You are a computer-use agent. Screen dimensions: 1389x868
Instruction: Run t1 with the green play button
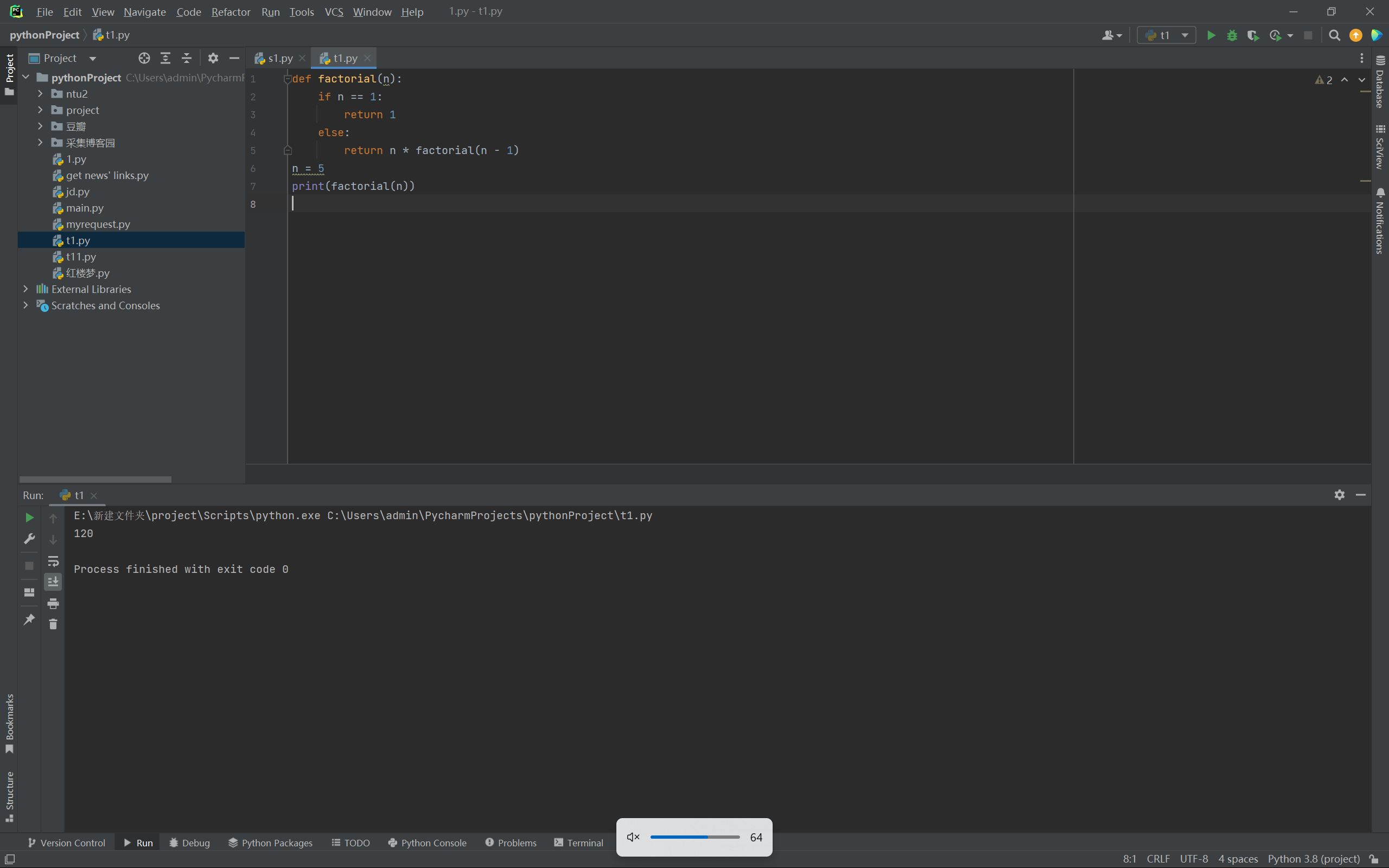(1210, 36)
